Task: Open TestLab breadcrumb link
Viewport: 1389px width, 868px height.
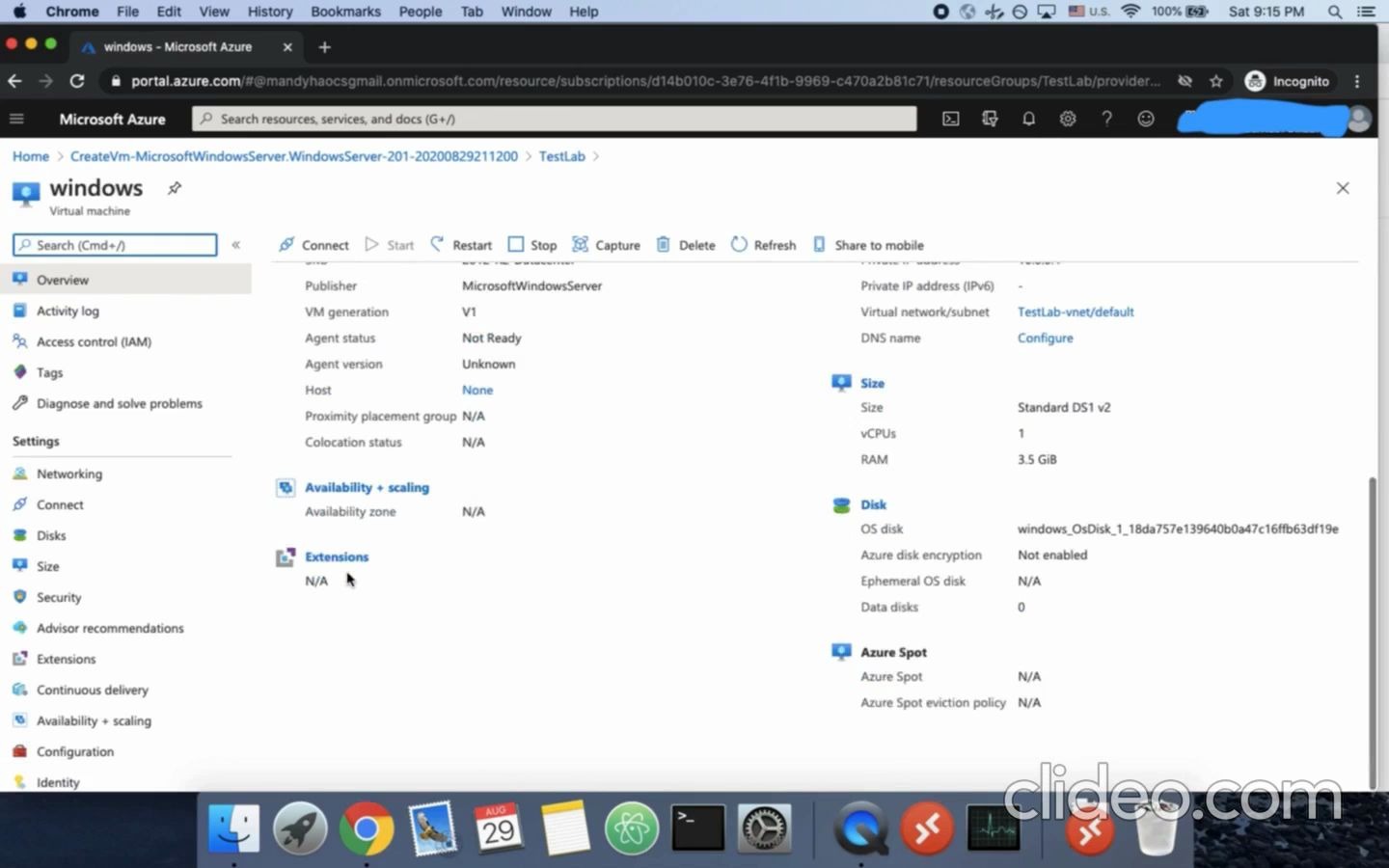Action: (561, 156)
